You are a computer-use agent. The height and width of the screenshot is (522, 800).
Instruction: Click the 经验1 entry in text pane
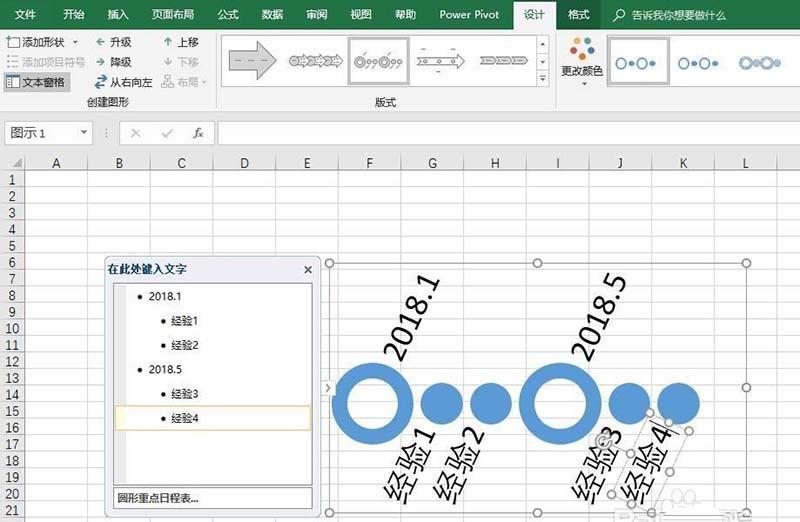184,321
